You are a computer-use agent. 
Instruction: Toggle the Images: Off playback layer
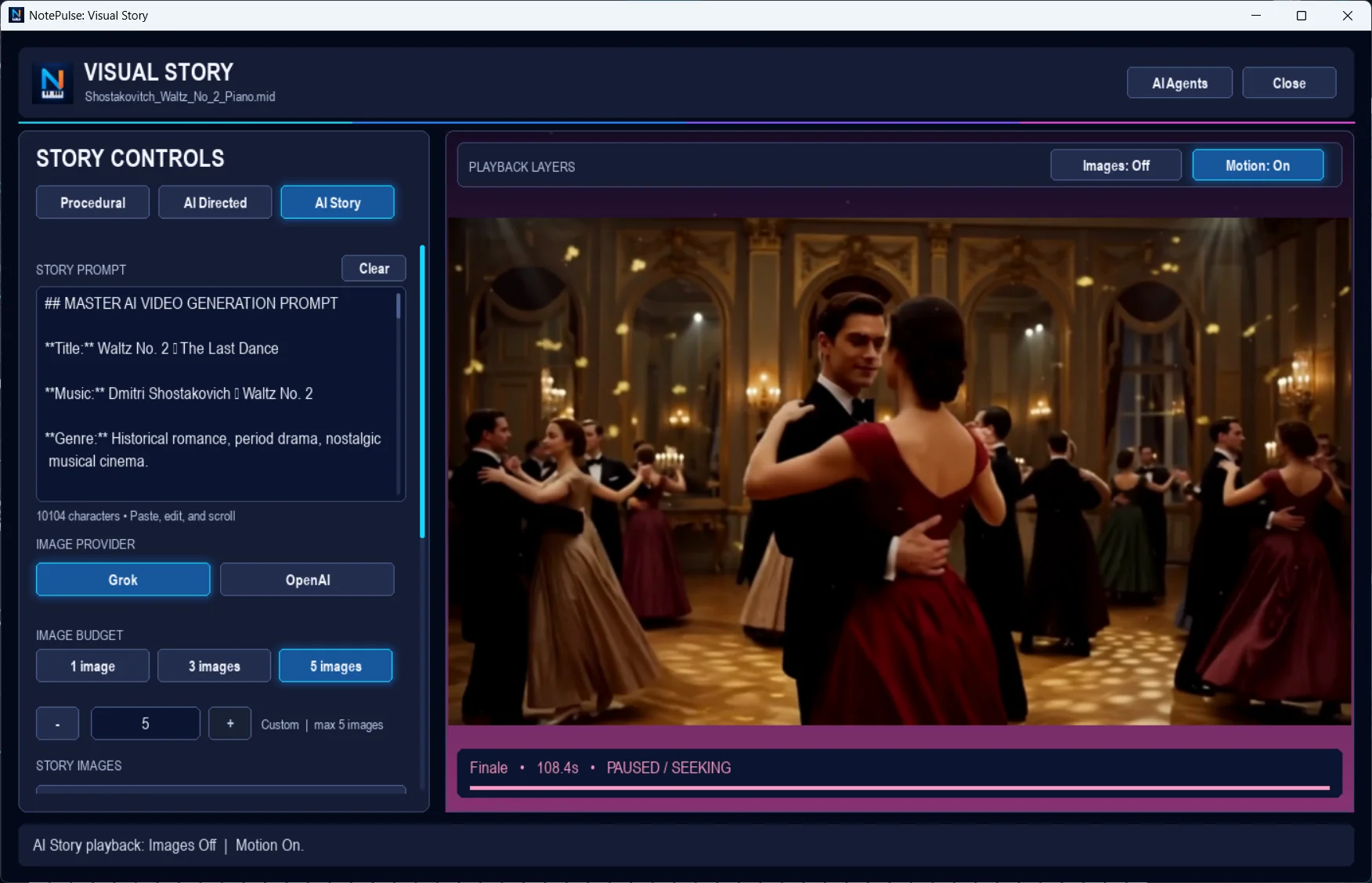click(1116, 165)
